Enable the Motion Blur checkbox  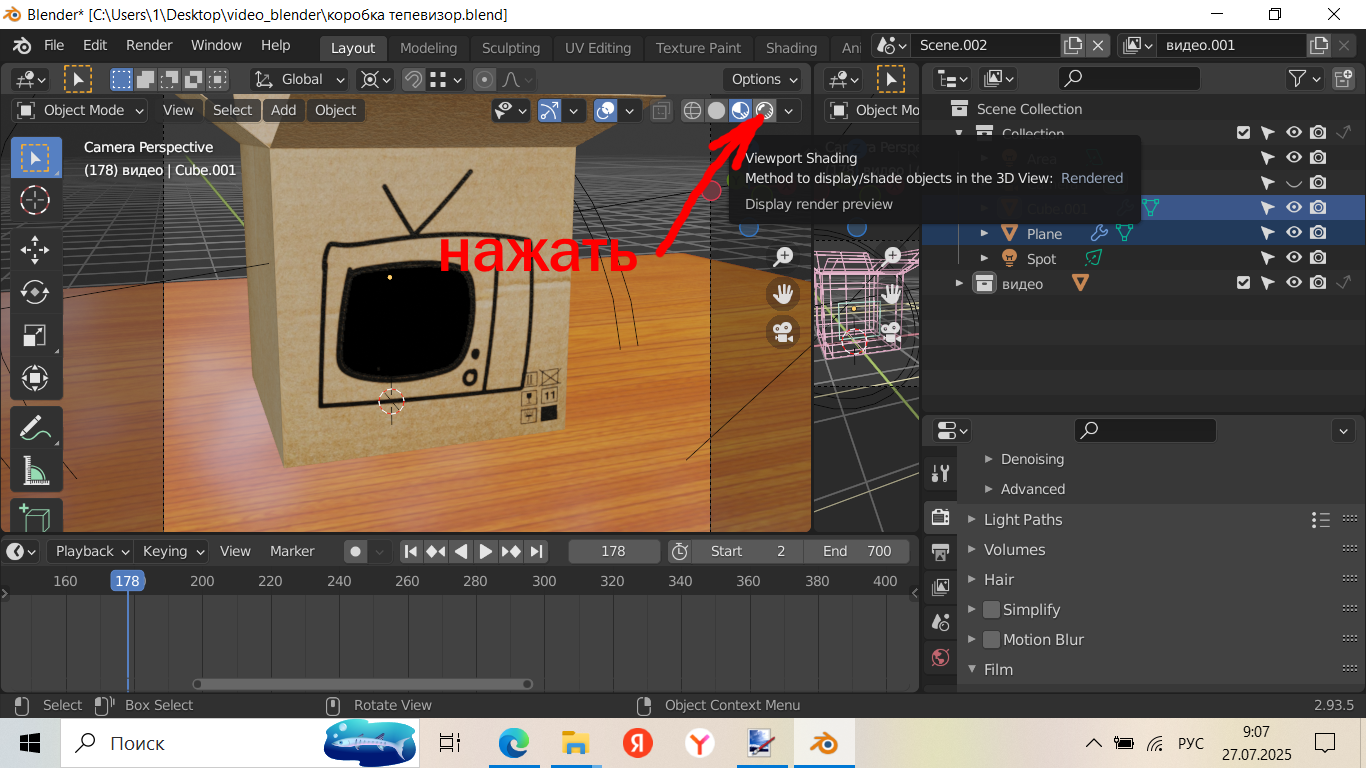991,640
